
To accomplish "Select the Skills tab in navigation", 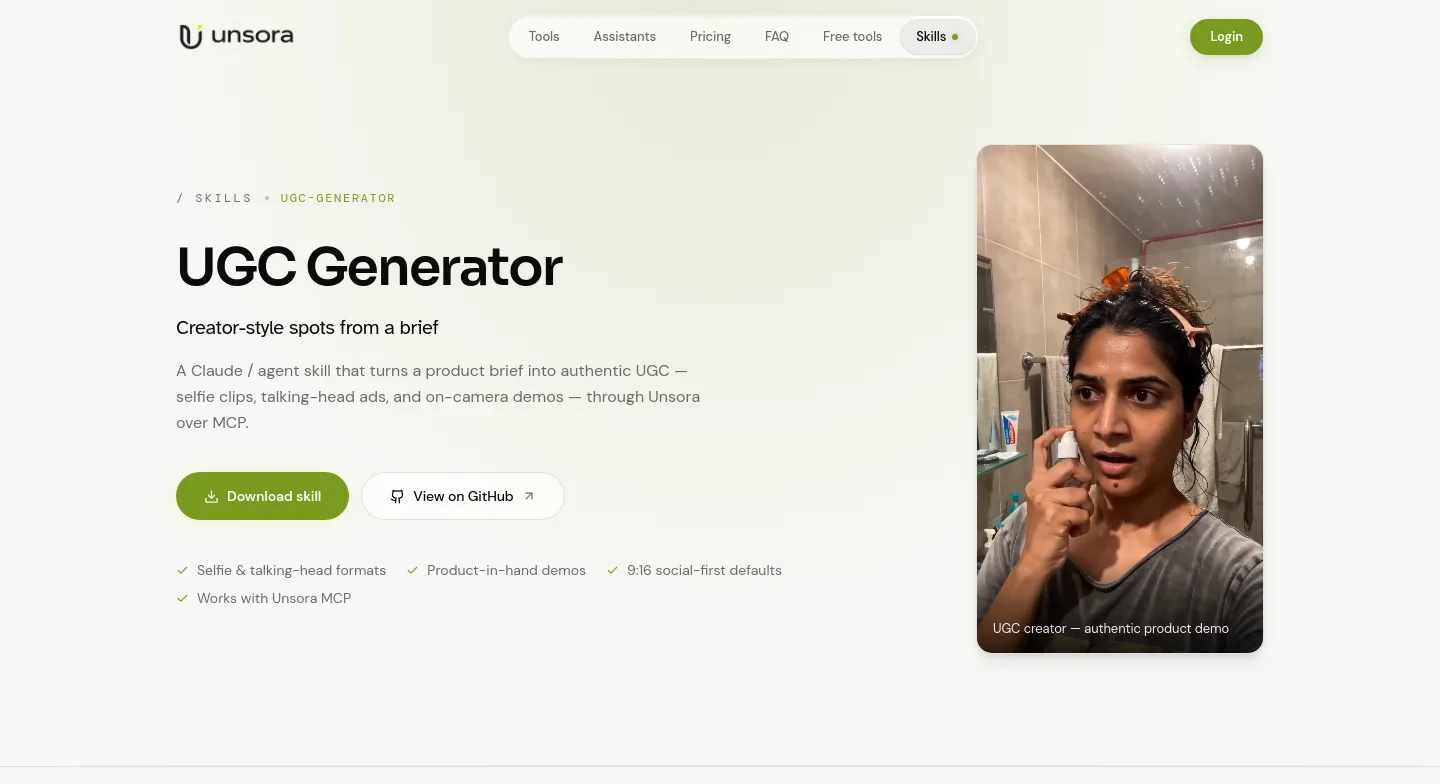I will tap(937, 37).
